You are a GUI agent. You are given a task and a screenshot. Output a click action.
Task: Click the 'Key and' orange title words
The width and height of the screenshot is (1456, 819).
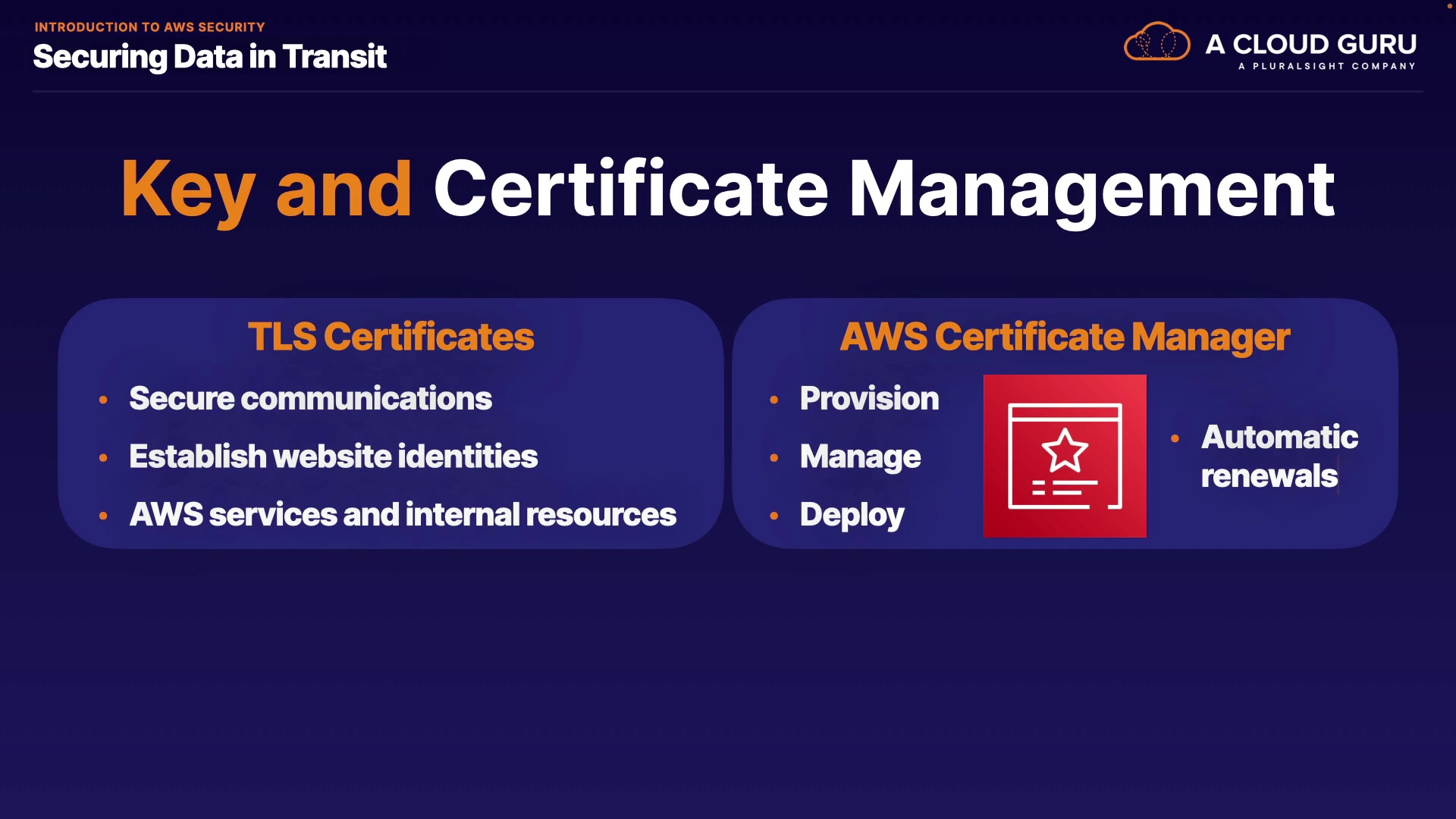[x=266, y=190]
